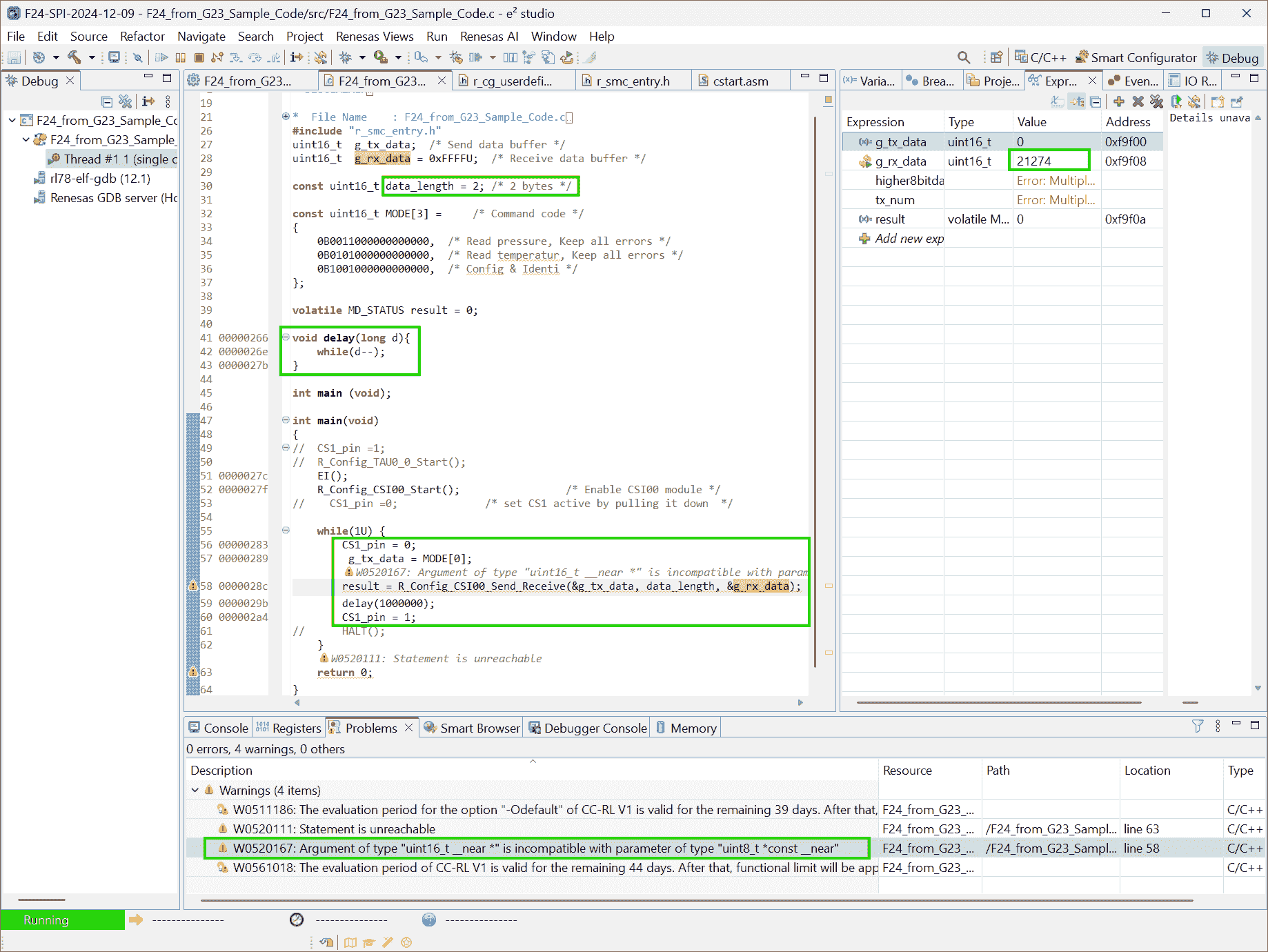Click the plus icon in Expressions toolbar

click(x=1119, y=102)
